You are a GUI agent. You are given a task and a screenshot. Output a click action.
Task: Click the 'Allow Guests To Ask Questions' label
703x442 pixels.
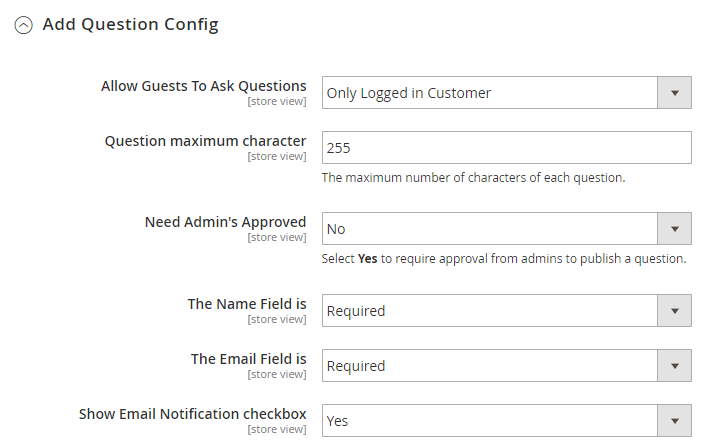(204, 86)
